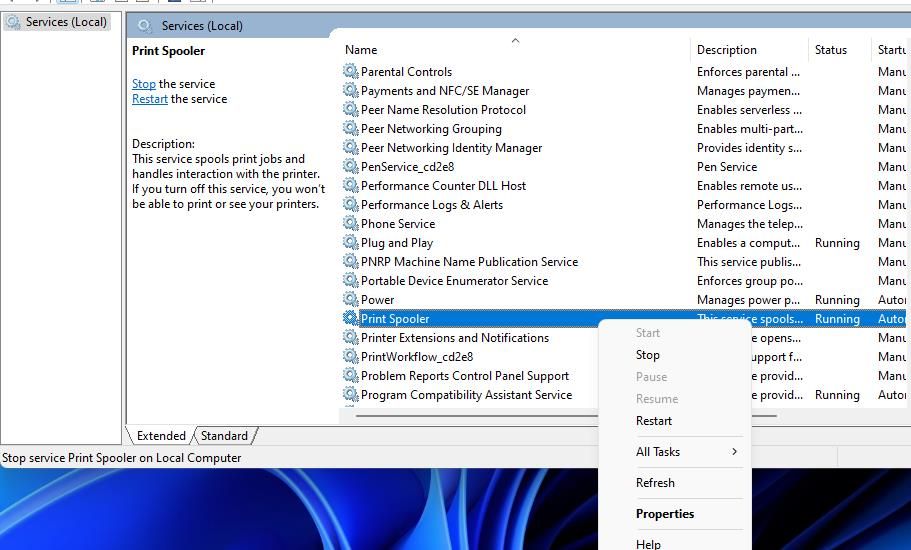The width and height of the screenshot is (911, 550).
Task: Select the Phone Service name
Action: click(x=398, y=224)
